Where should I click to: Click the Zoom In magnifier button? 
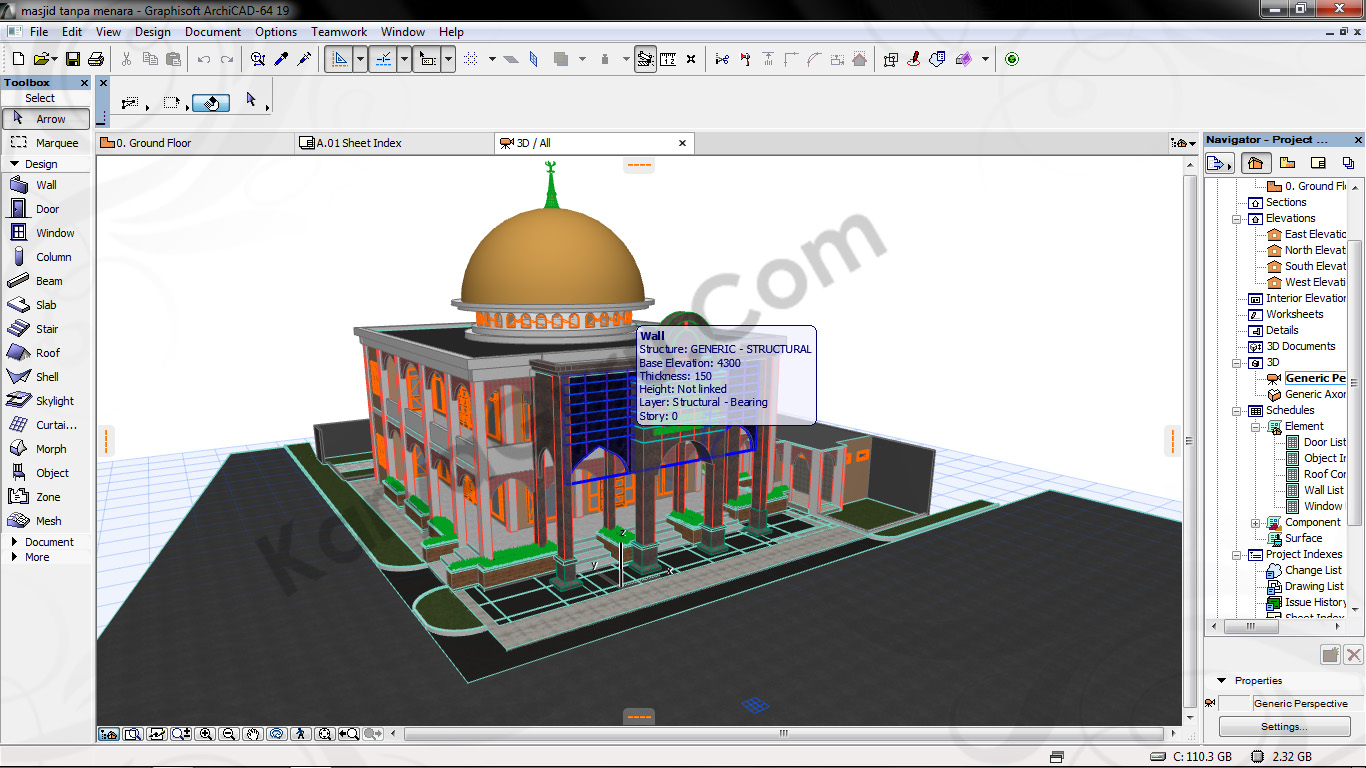pos(205,734)
